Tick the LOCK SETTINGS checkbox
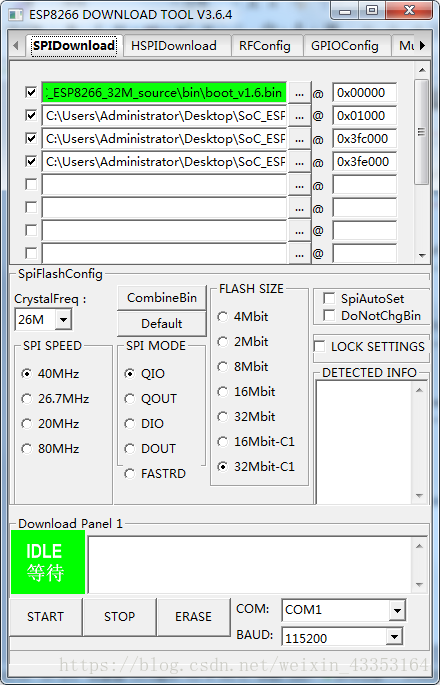The height and width of the screenshot is (685, 440). click(x=319, y=346)
